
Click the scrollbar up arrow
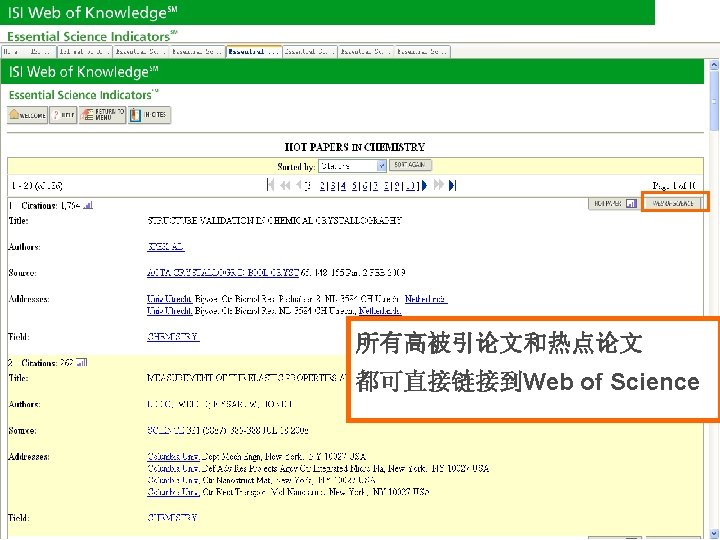click(714, 65)
